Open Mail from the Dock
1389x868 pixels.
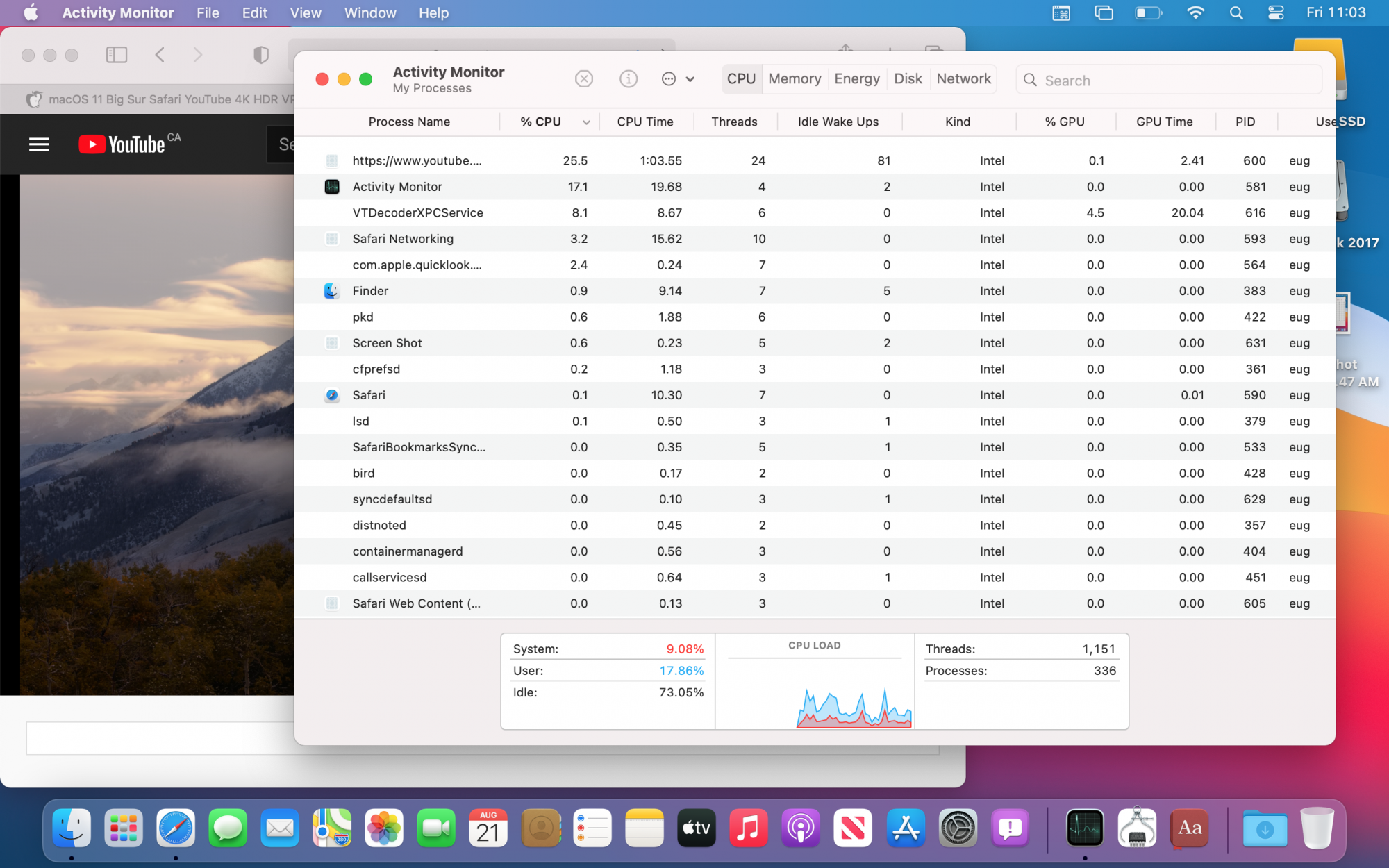[x=280, y=828]
